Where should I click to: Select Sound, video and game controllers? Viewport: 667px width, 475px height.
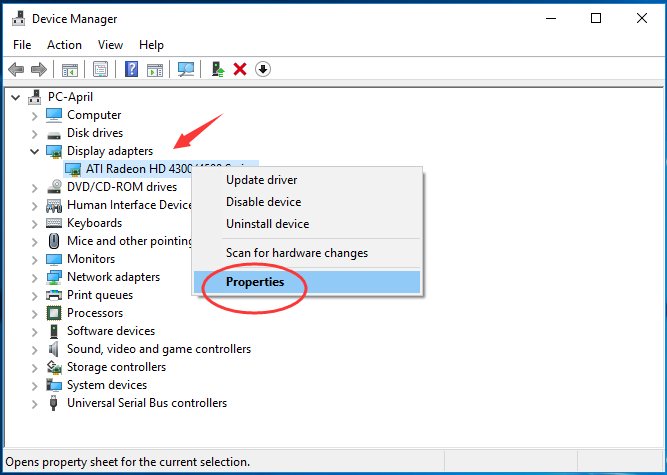[158, 349]
